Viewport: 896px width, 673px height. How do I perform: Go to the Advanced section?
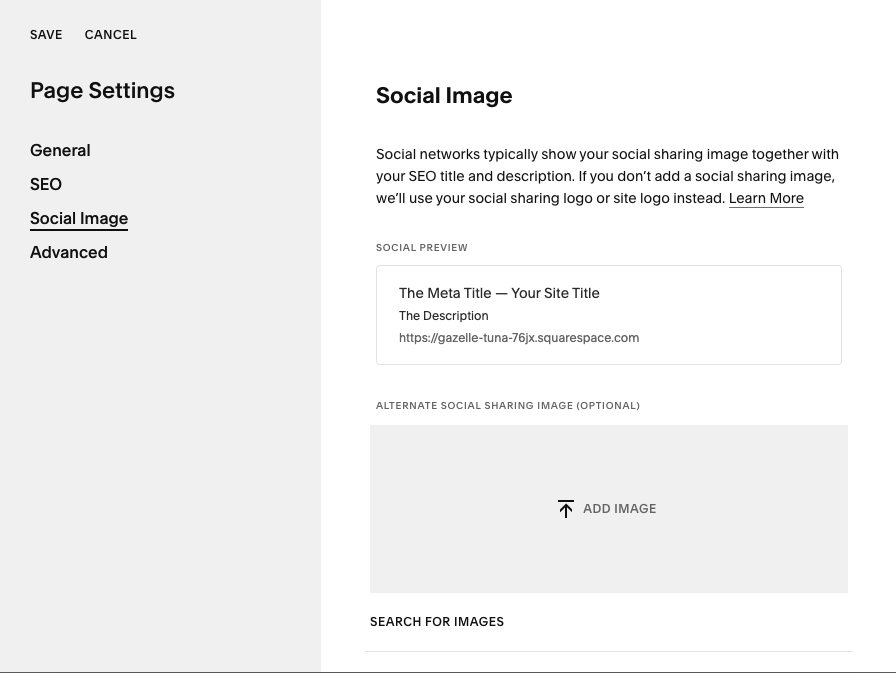pos(69,253)
